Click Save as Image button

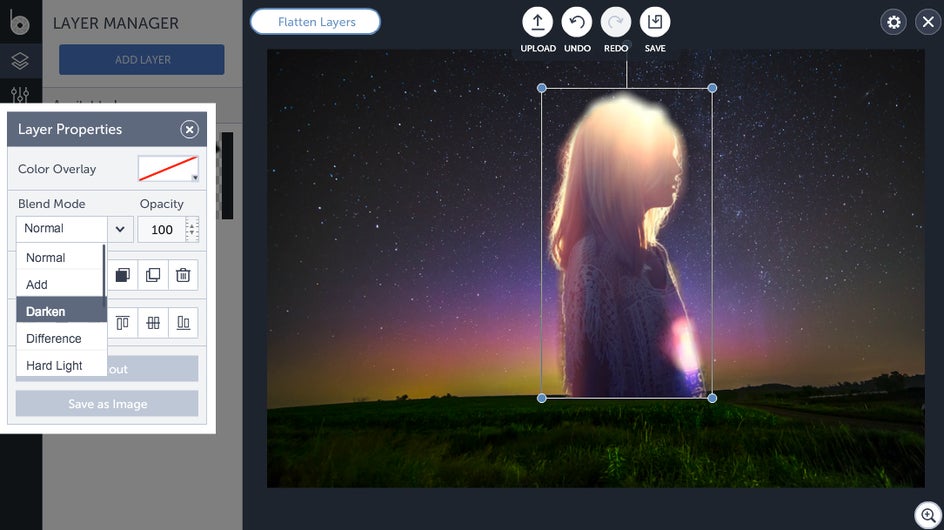click(107, 404)
